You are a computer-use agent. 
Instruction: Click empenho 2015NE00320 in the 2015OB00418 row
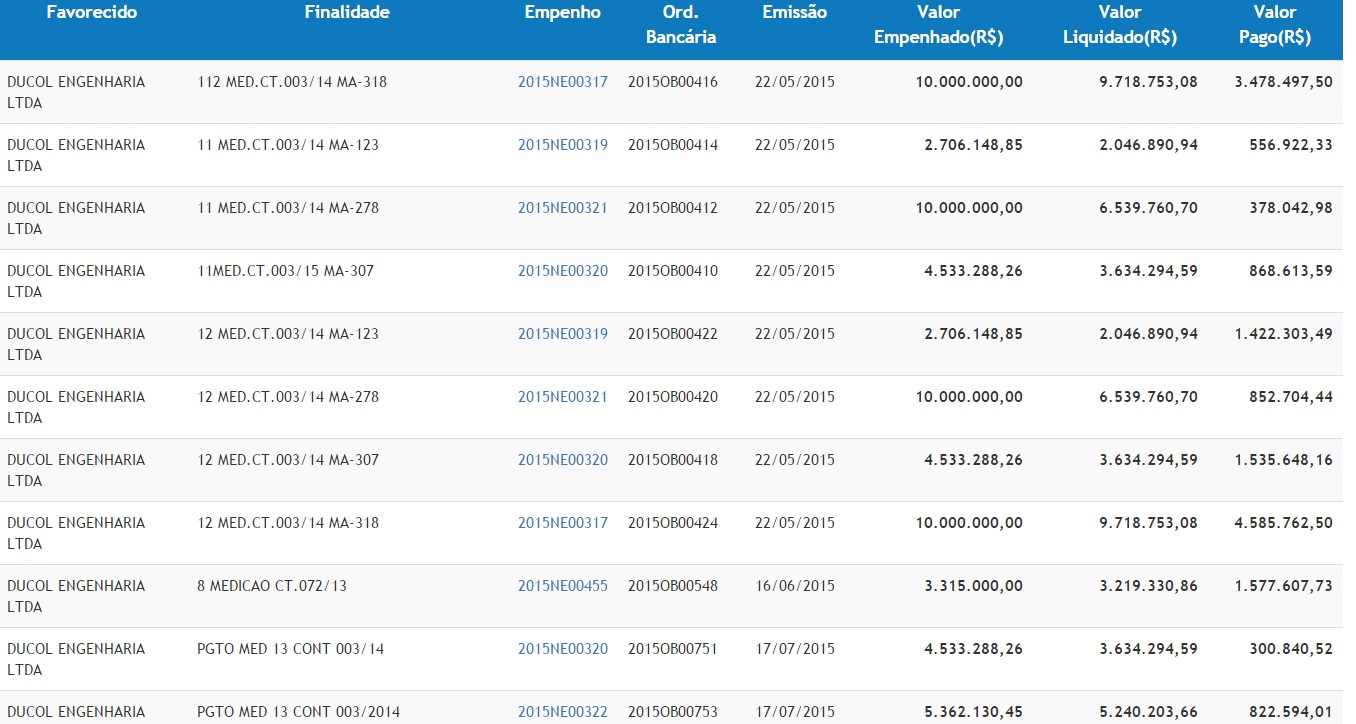562,460
